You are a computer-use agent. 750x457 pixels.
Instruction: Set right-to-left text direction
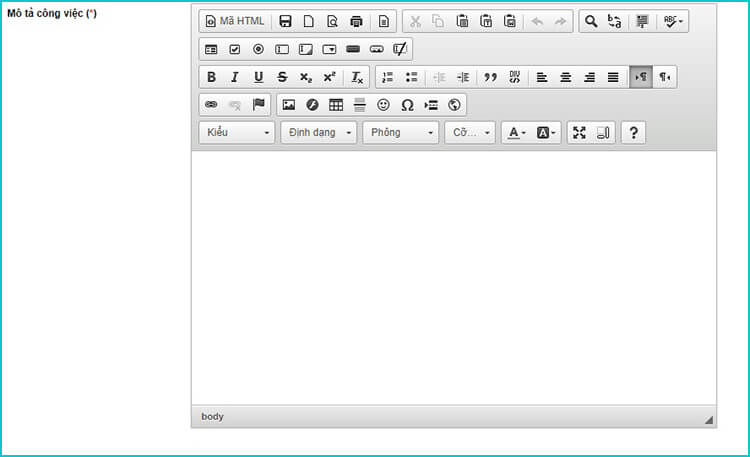coord(664,77)
